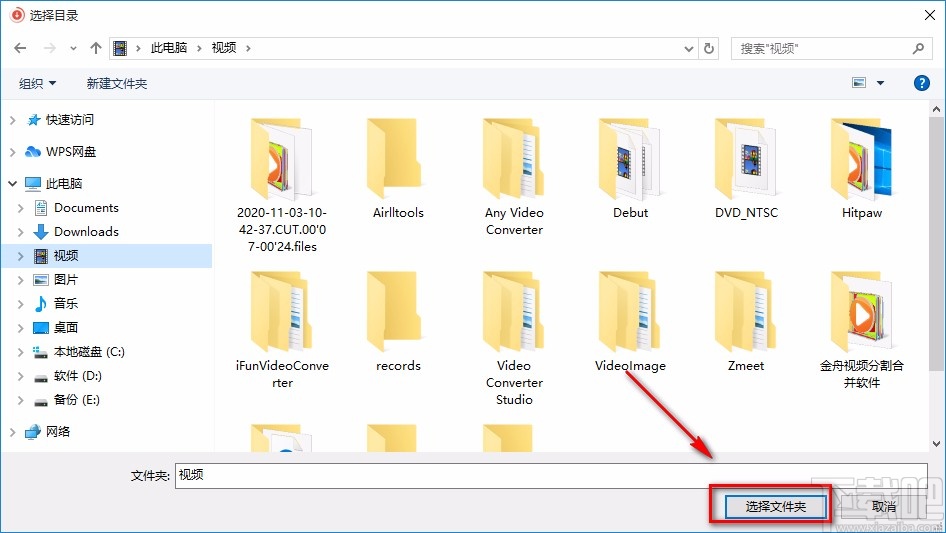Expand the 网络 tree node
This screenshot has height=533, width=946.
[13, 432]
